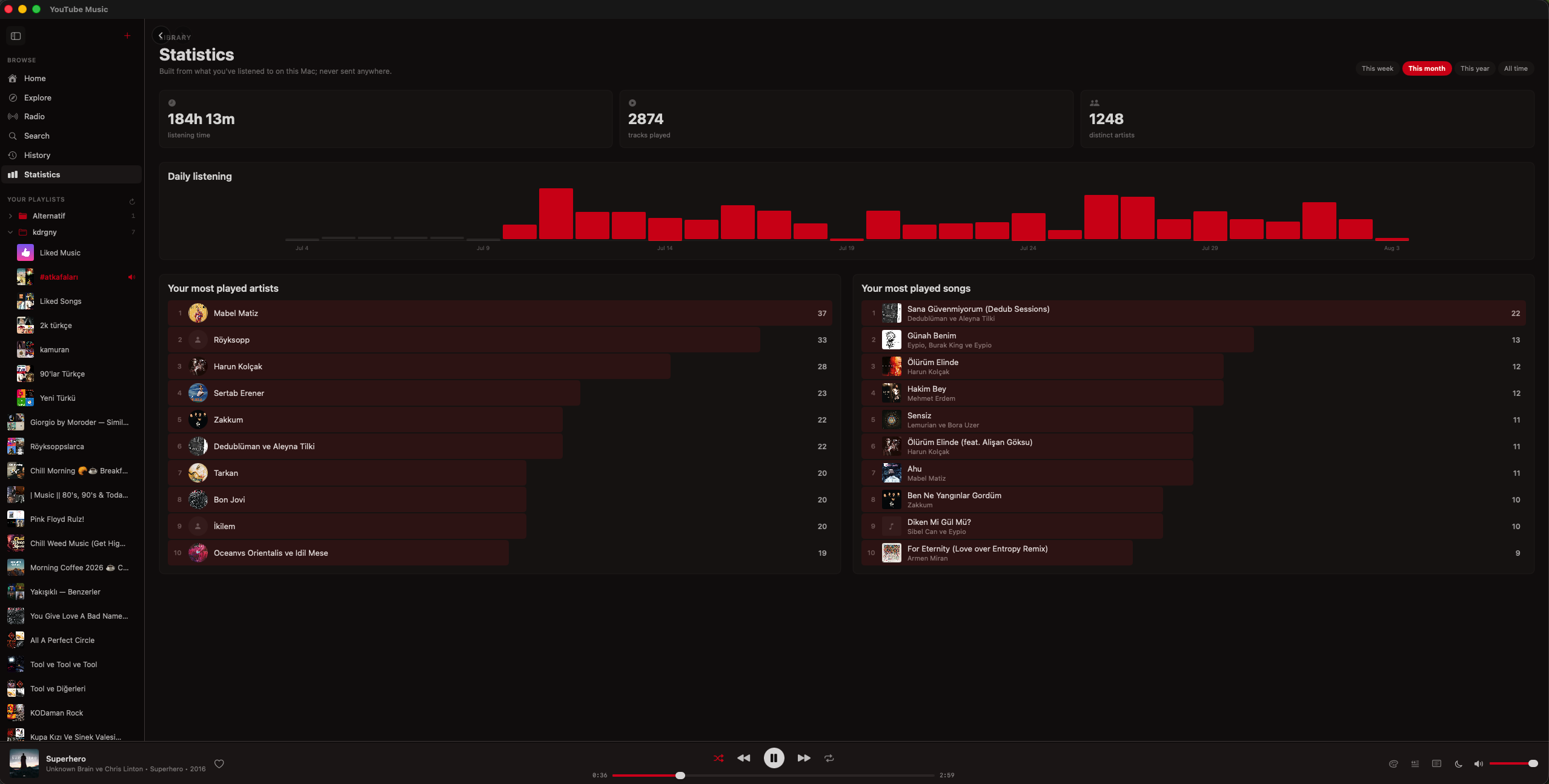Select the This month time range
The width and height of the screenshot is (1549, 784).
click(x=1427, y=68)
